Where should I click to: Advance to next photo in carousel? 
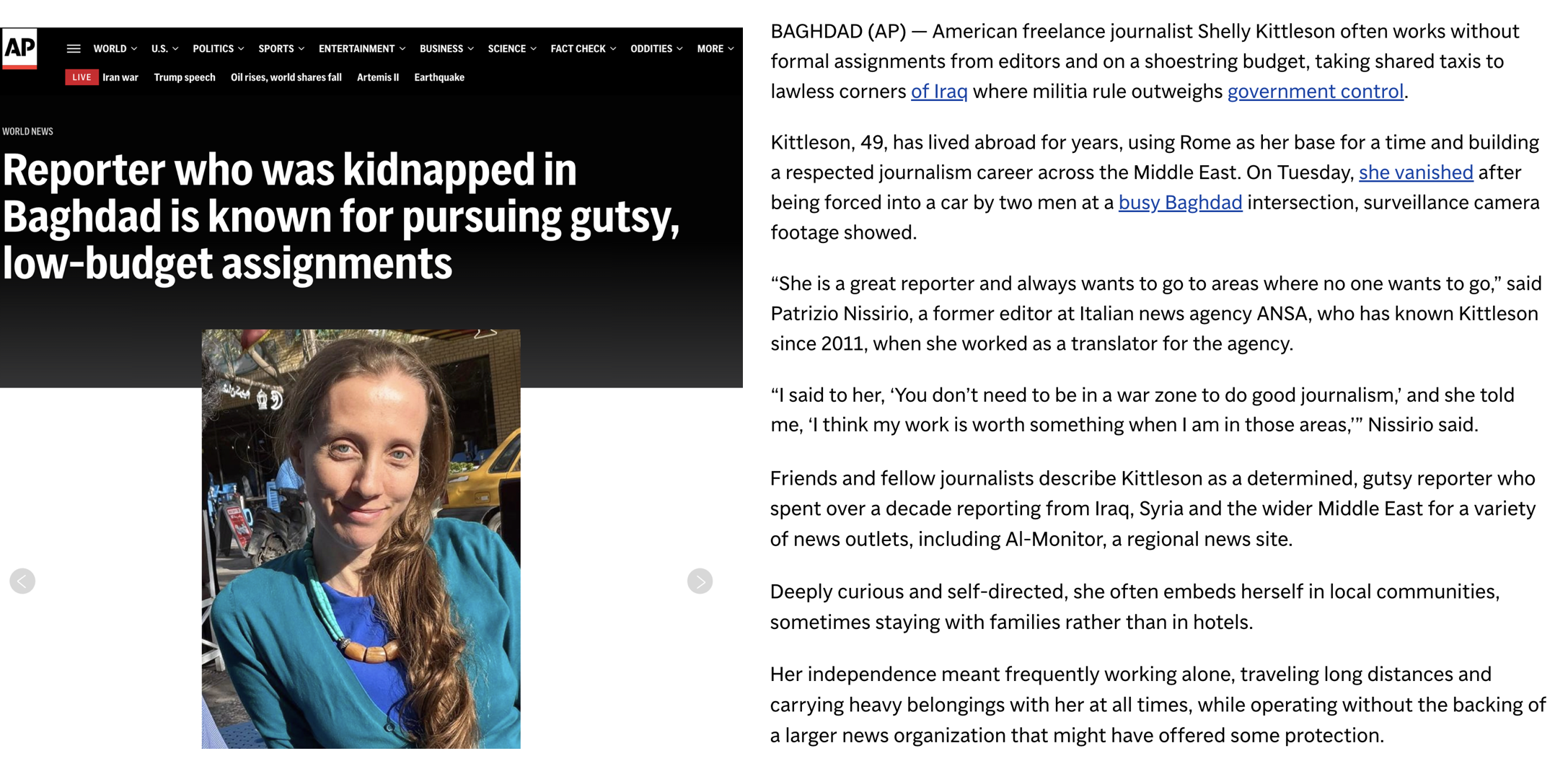699,581
